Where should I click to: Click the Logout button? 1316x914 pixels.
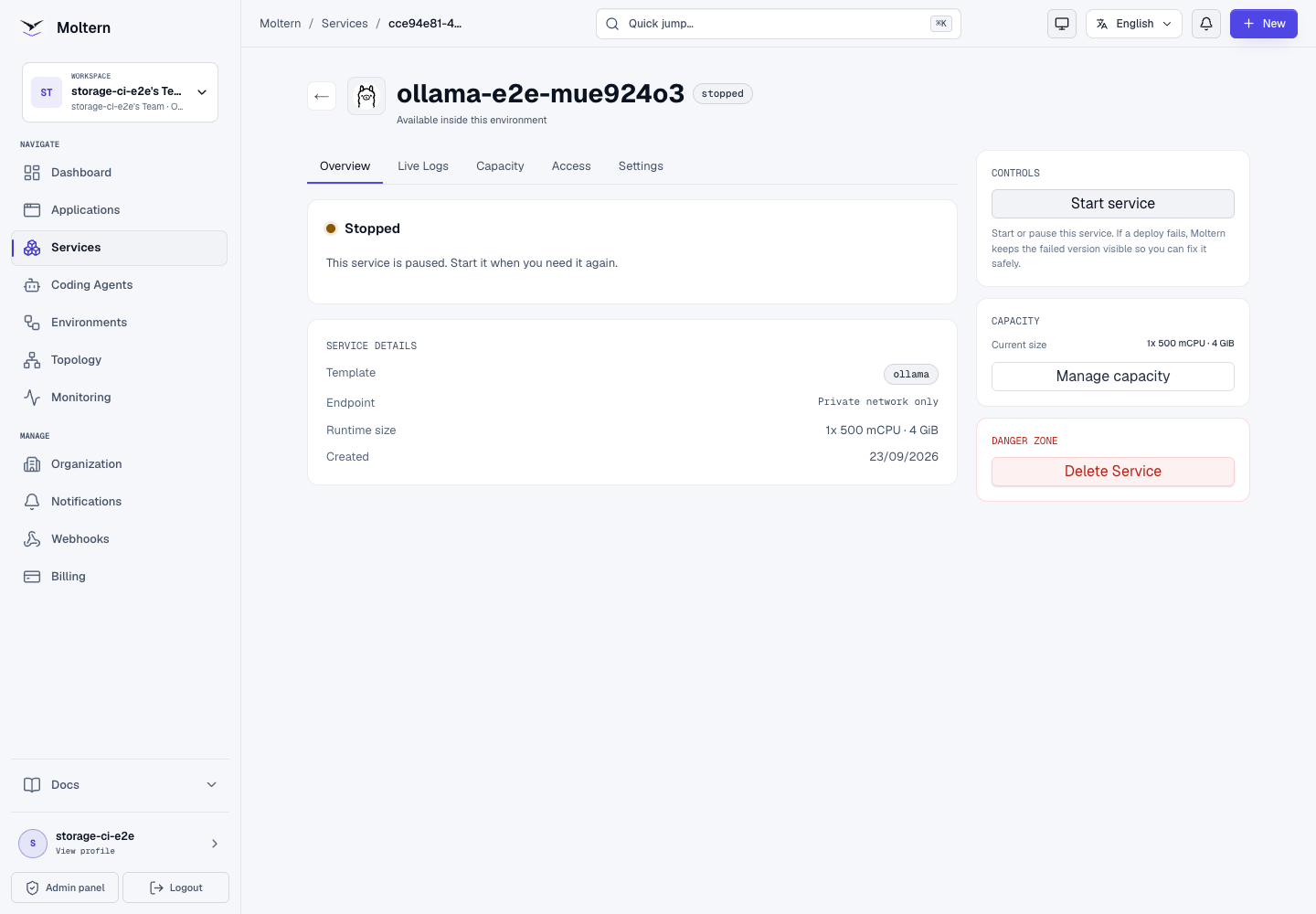coord(175,887)
